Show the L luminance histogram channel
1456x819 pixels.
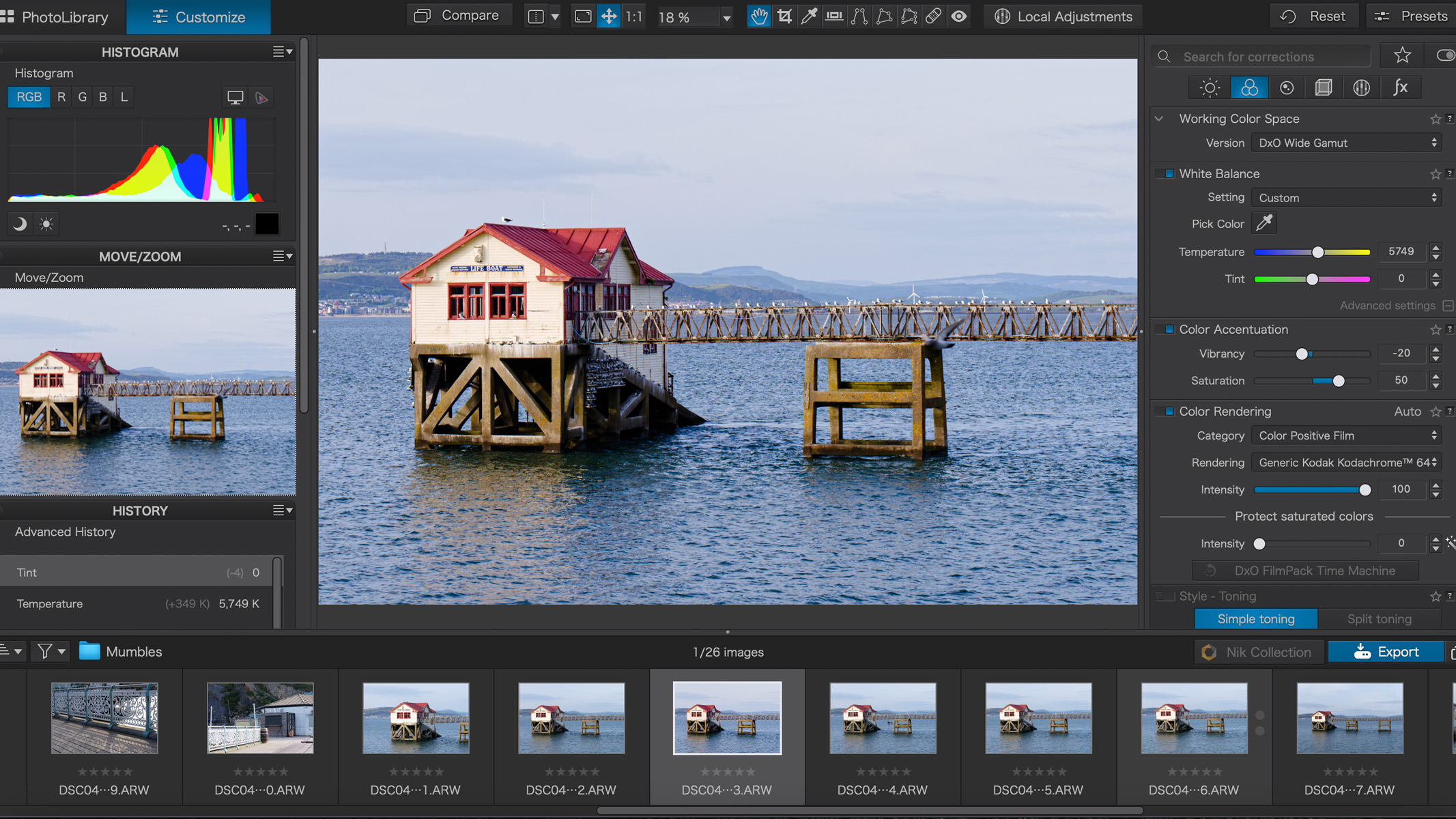click(x=124, y=97)
